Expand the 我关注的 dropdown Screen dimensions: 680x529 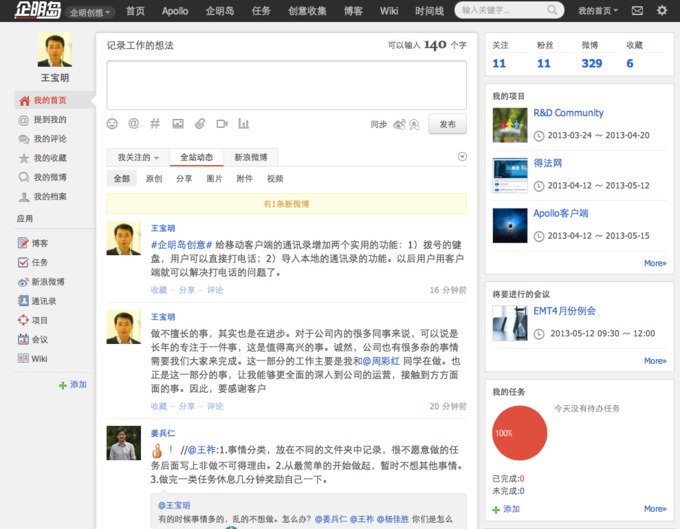point(138,157)
